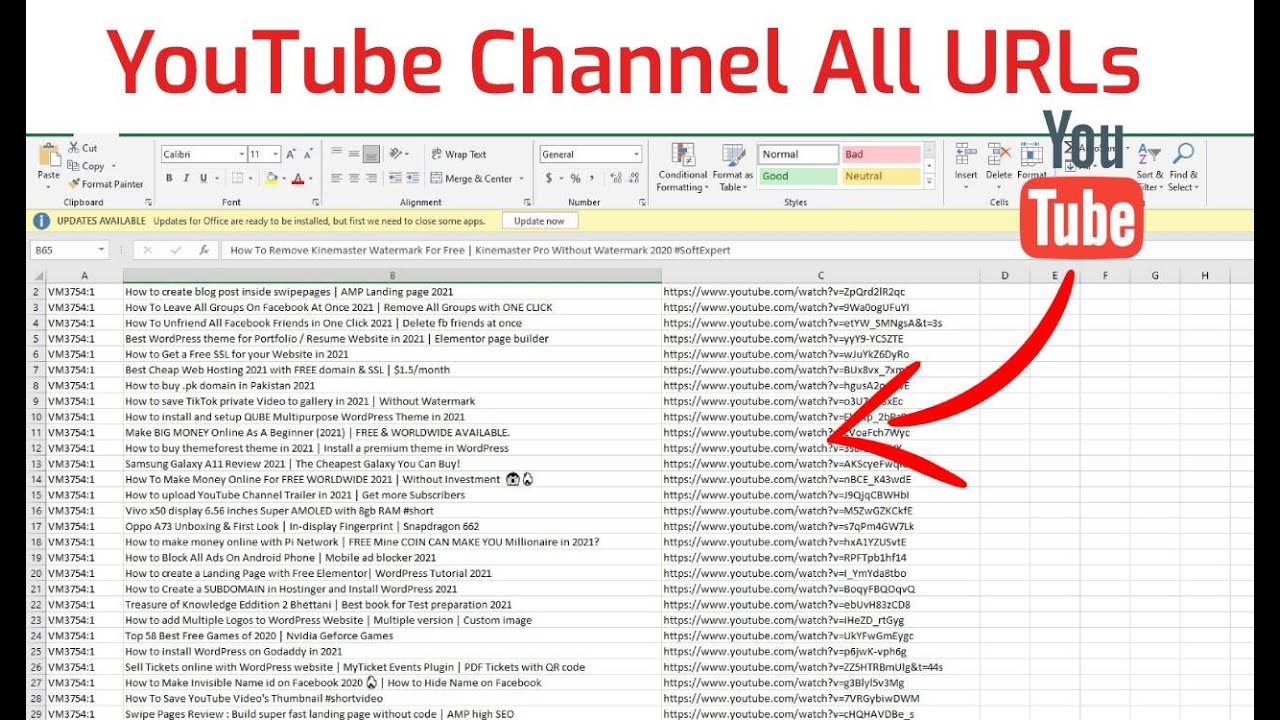Center text horizontally in the cell
Image resolution: width=1280 pixels, height=720 pixels.
point(354,179)
